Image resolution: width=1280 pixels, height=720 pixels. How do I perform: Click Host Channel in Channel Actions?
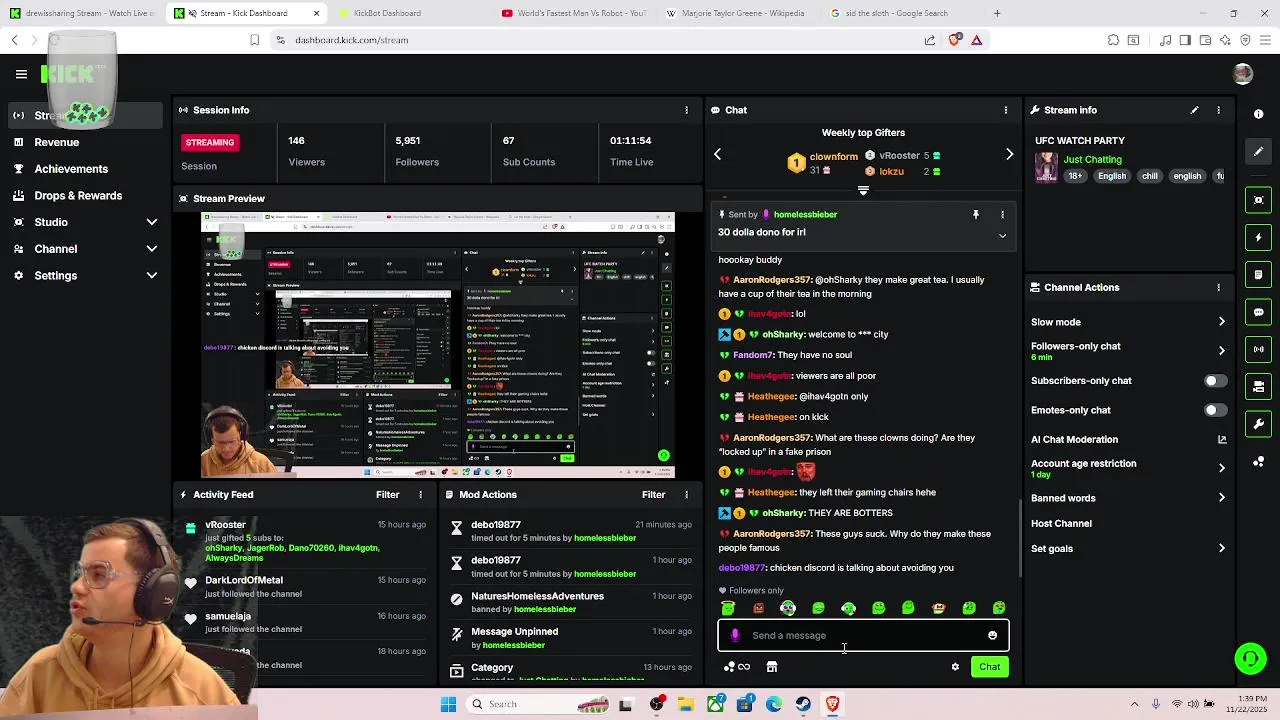(1061, 523)
